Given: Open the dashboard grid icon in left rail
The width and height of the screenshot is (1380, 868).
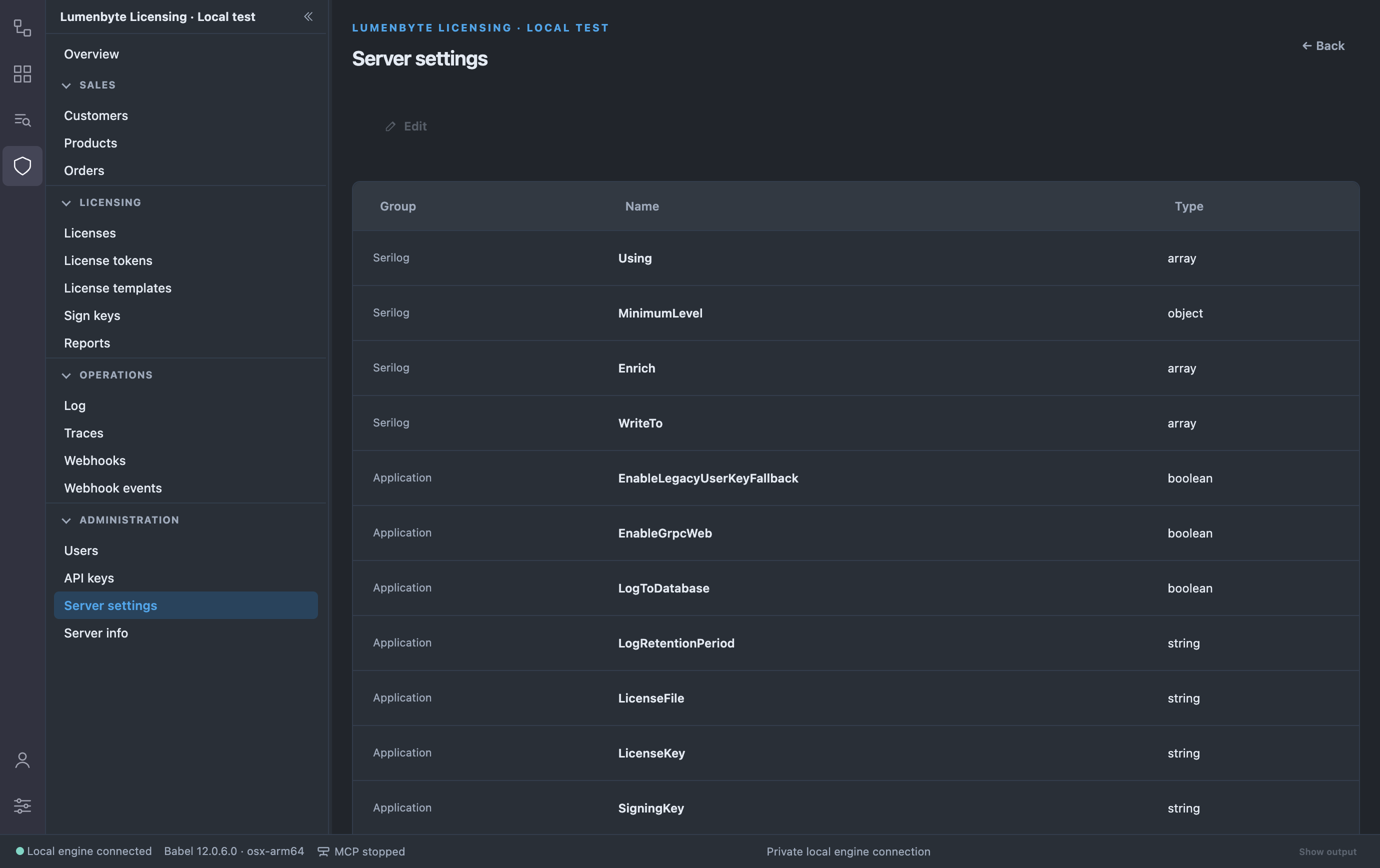Looking at the screenshot, I should 22,74.
